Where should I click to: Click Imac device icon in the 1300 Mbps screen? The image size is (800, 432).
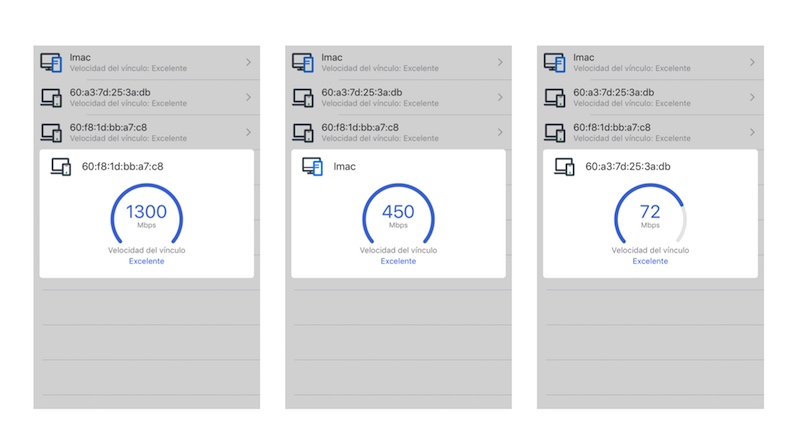(52, 63)
